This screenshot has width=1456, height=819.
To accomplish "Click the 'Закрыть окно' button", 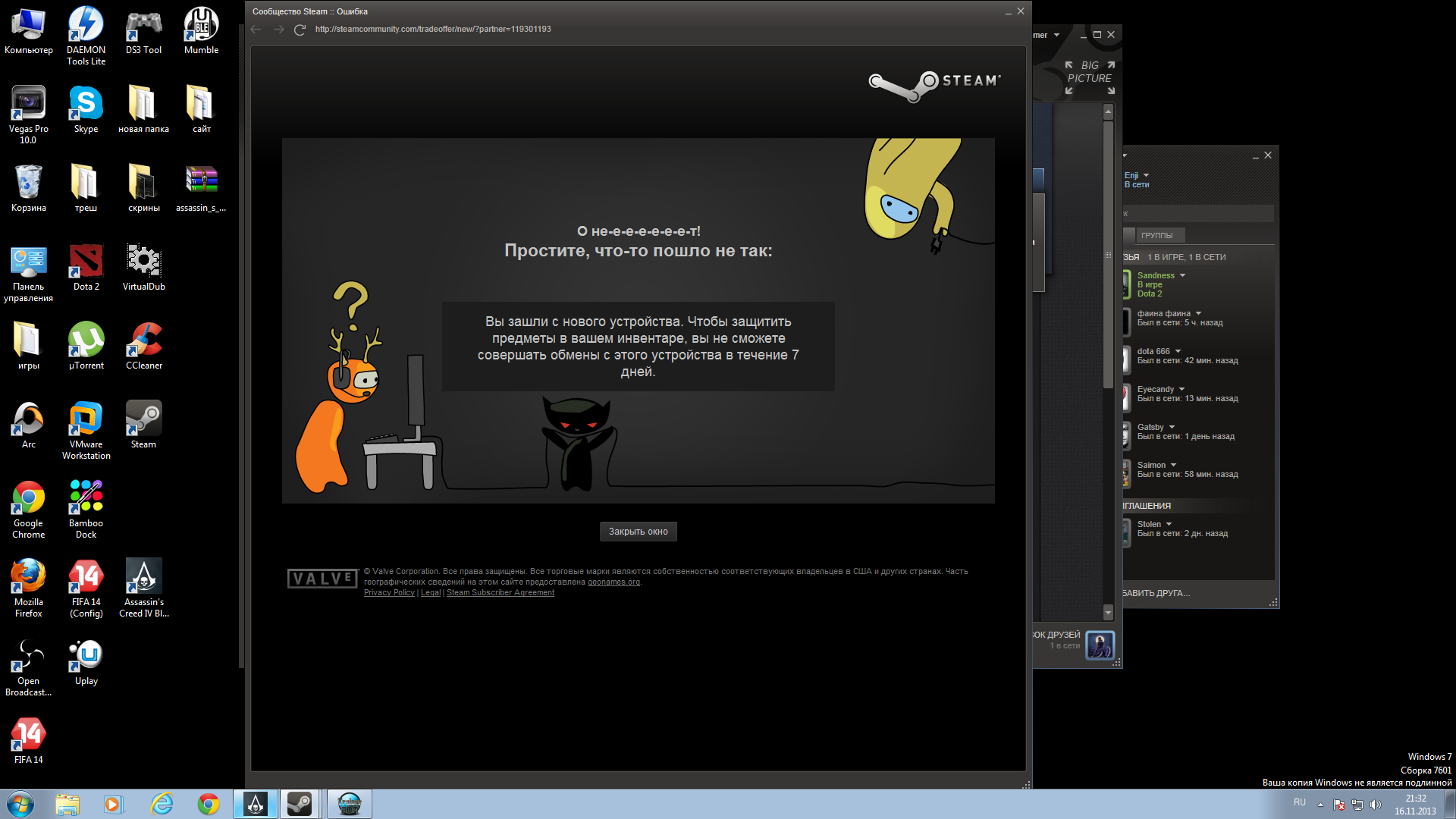I will 638,532.
